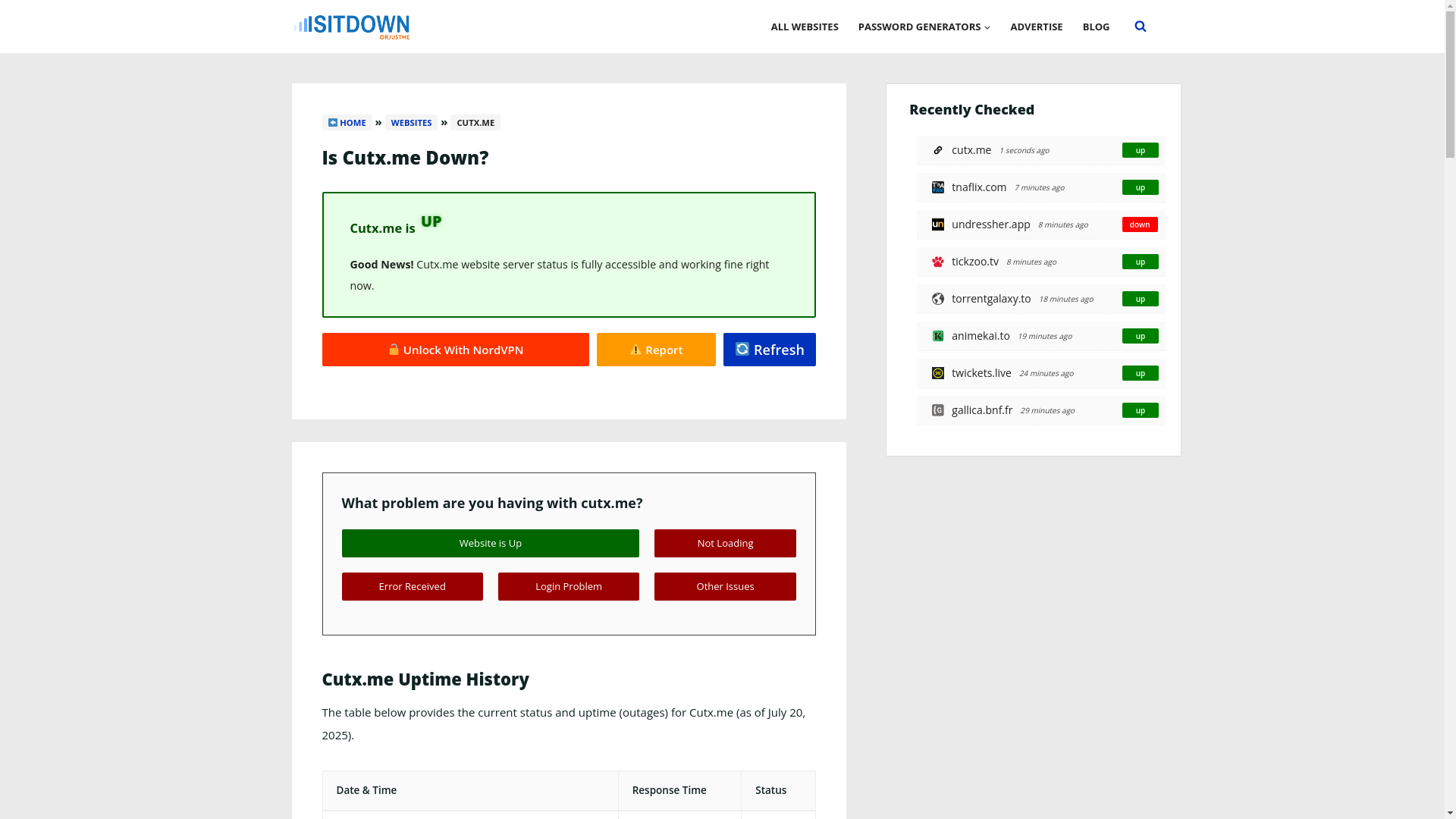Click the gallica.bnf.fr favicon
The width and height of the screenshot is (1456, 819).
938,410
